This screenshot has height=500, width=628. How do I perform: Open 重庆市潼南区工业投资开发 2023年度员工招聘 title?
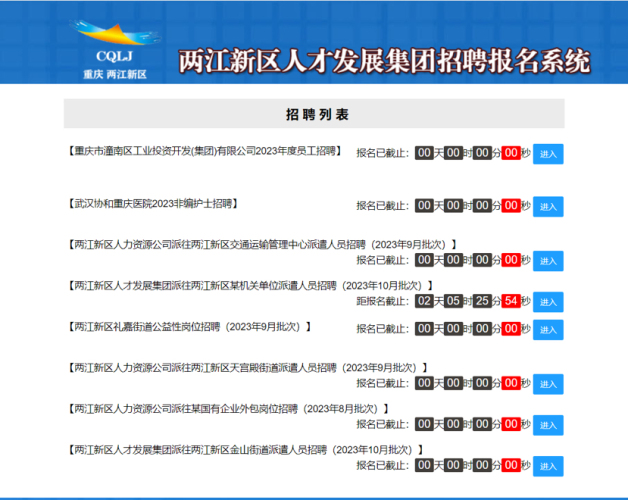204,151
